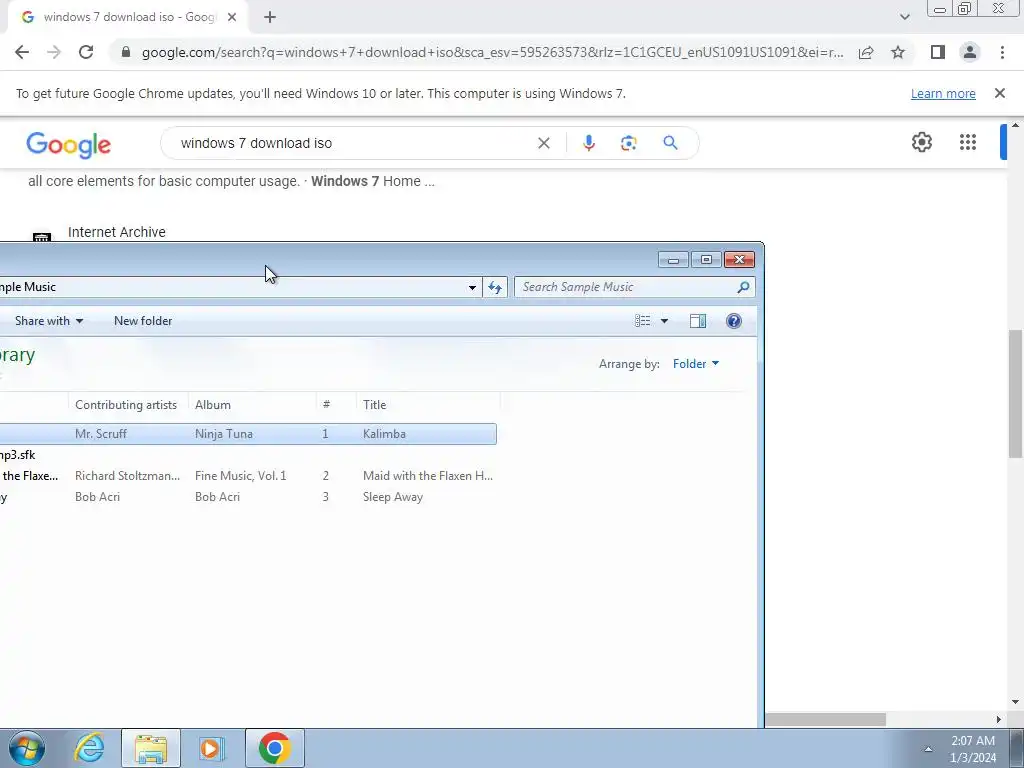Select Fine Music, Vol. 1 album
The image size is (1024, 768).
click(240, 476)
